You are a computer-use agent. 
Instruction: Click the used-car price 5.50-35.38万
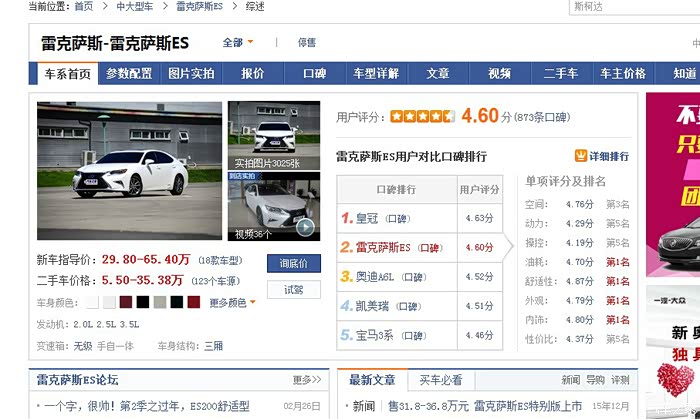[x=142, y=280]
